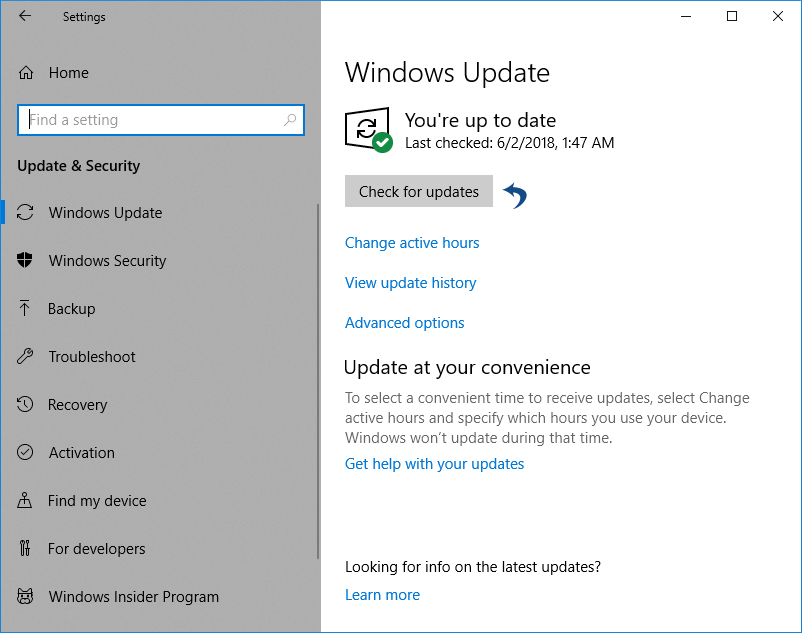Screen dimensions: 802x633
Task: Click the Recovery clock icon
Action: (x=25, y=404)
